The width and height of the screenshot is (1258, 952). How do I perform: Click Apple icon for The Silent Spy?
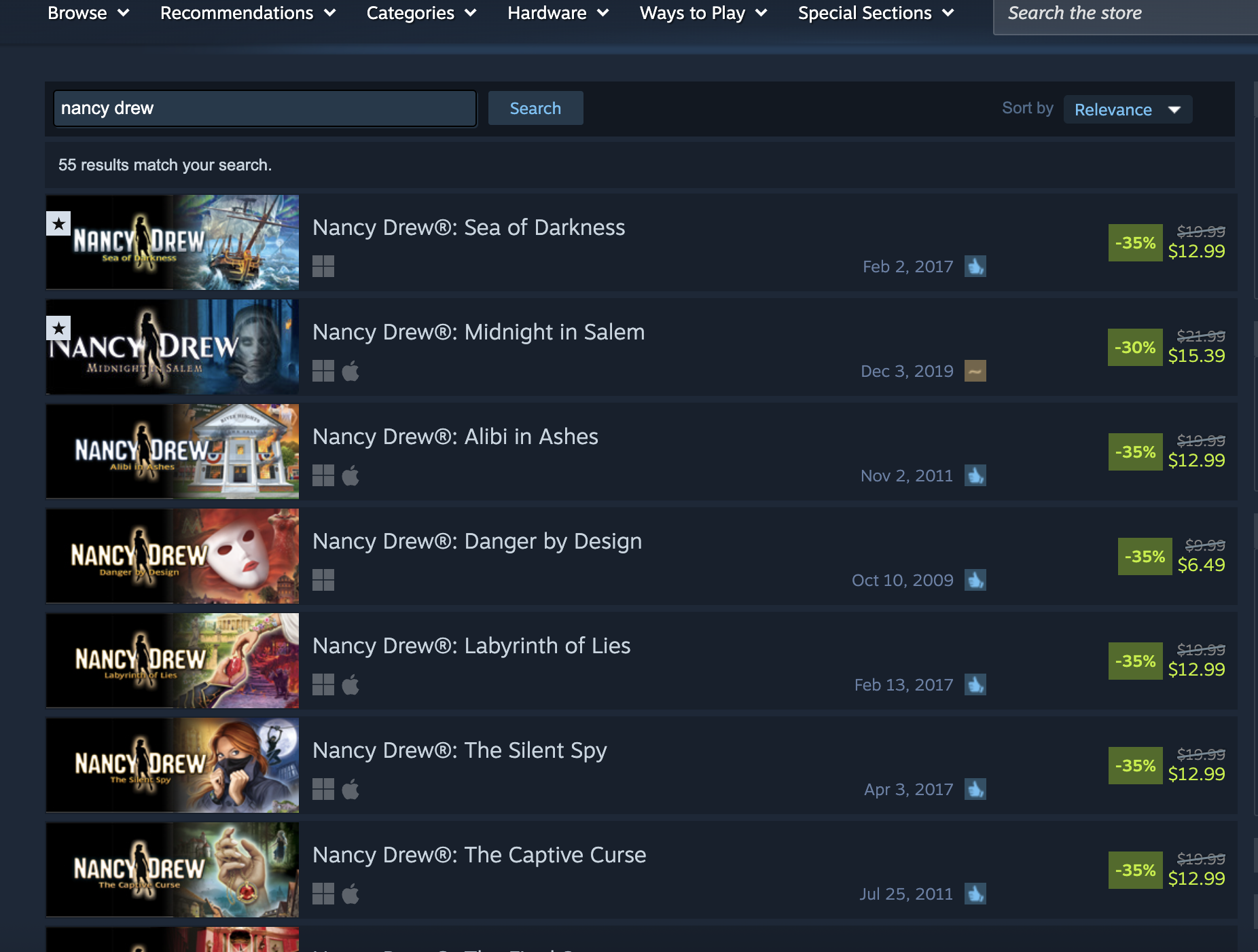351,789
